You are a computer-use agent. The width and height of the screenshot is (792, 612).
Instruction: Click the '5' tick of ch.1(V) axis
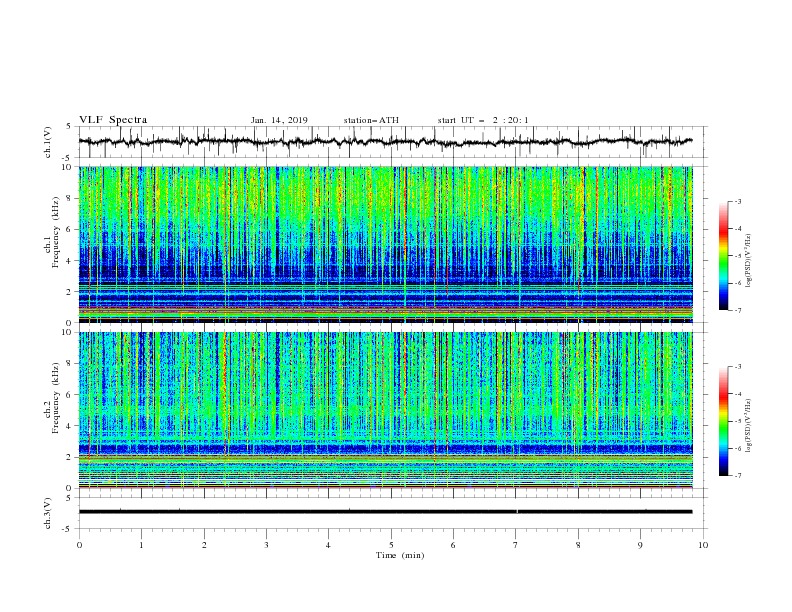[70, 127]
